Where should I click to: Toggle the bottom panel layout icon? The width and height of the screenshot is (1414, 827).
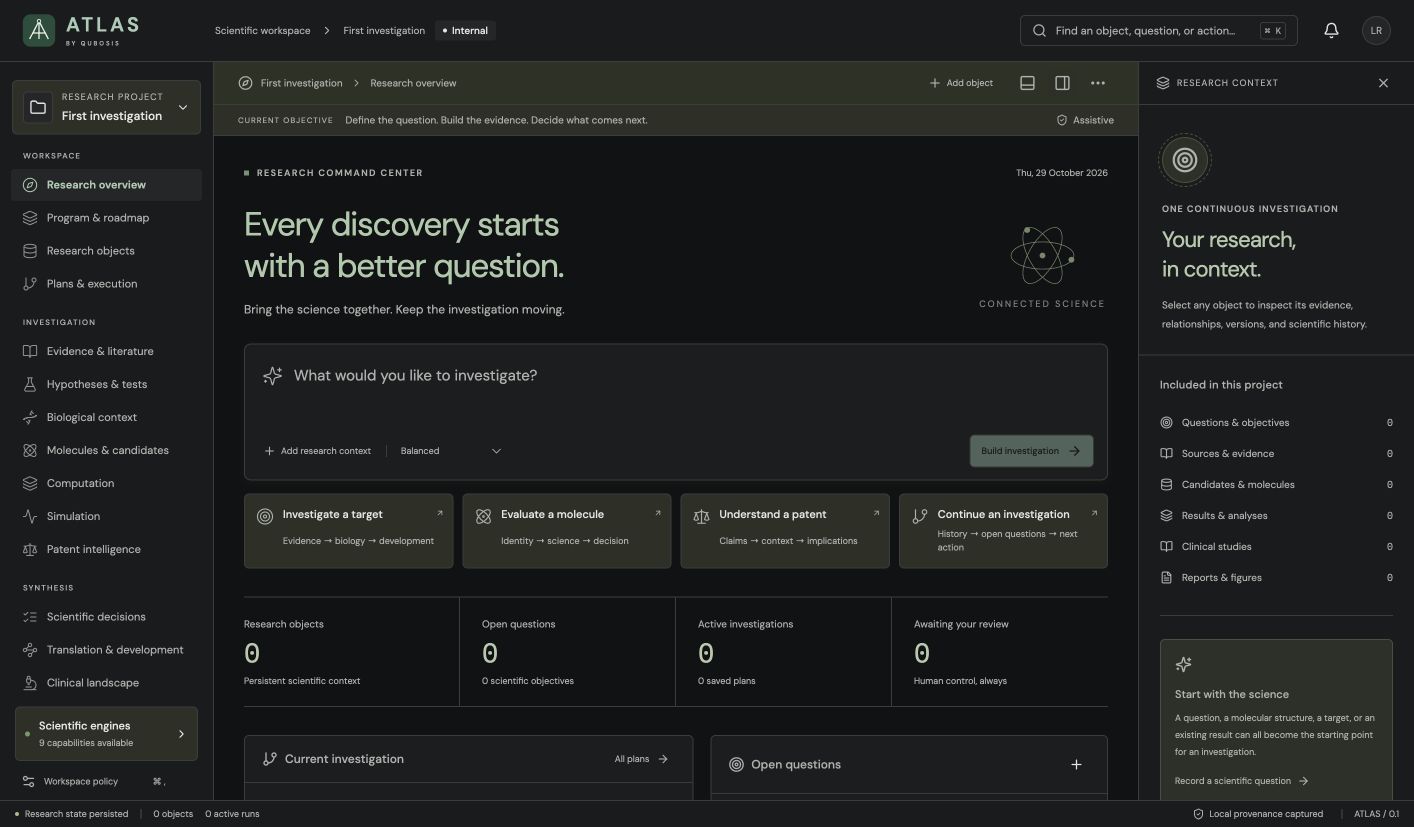click(1027, 83)
